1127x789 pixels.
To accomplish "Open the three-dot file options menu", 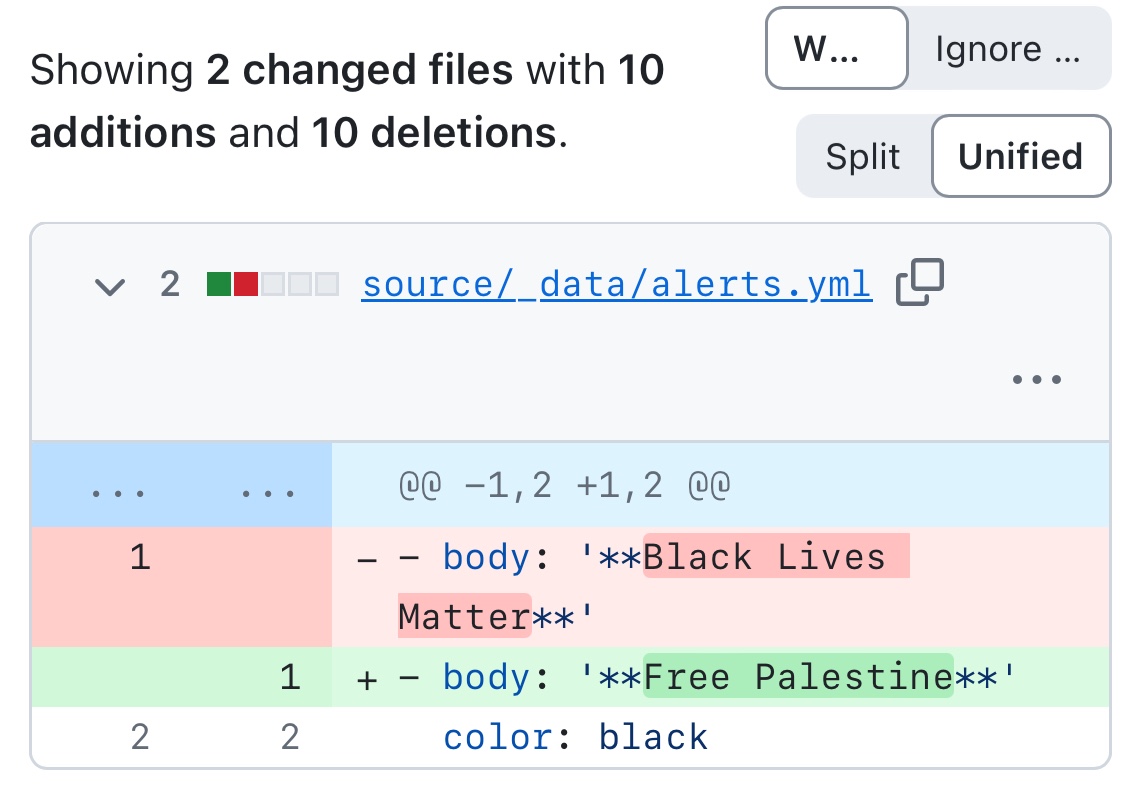I will click(x=1036, y=379).
